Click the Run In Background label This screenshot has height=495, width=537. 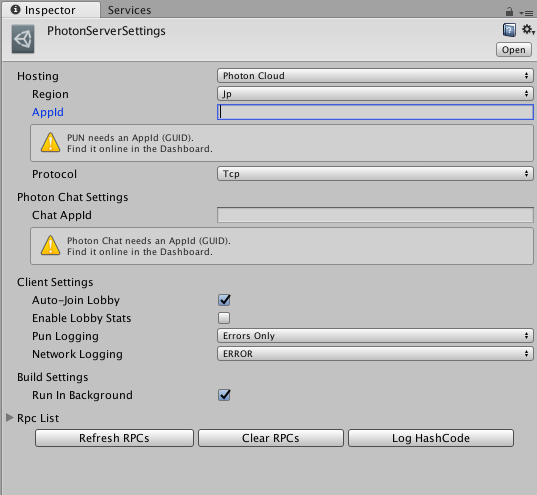coord(82,395)
